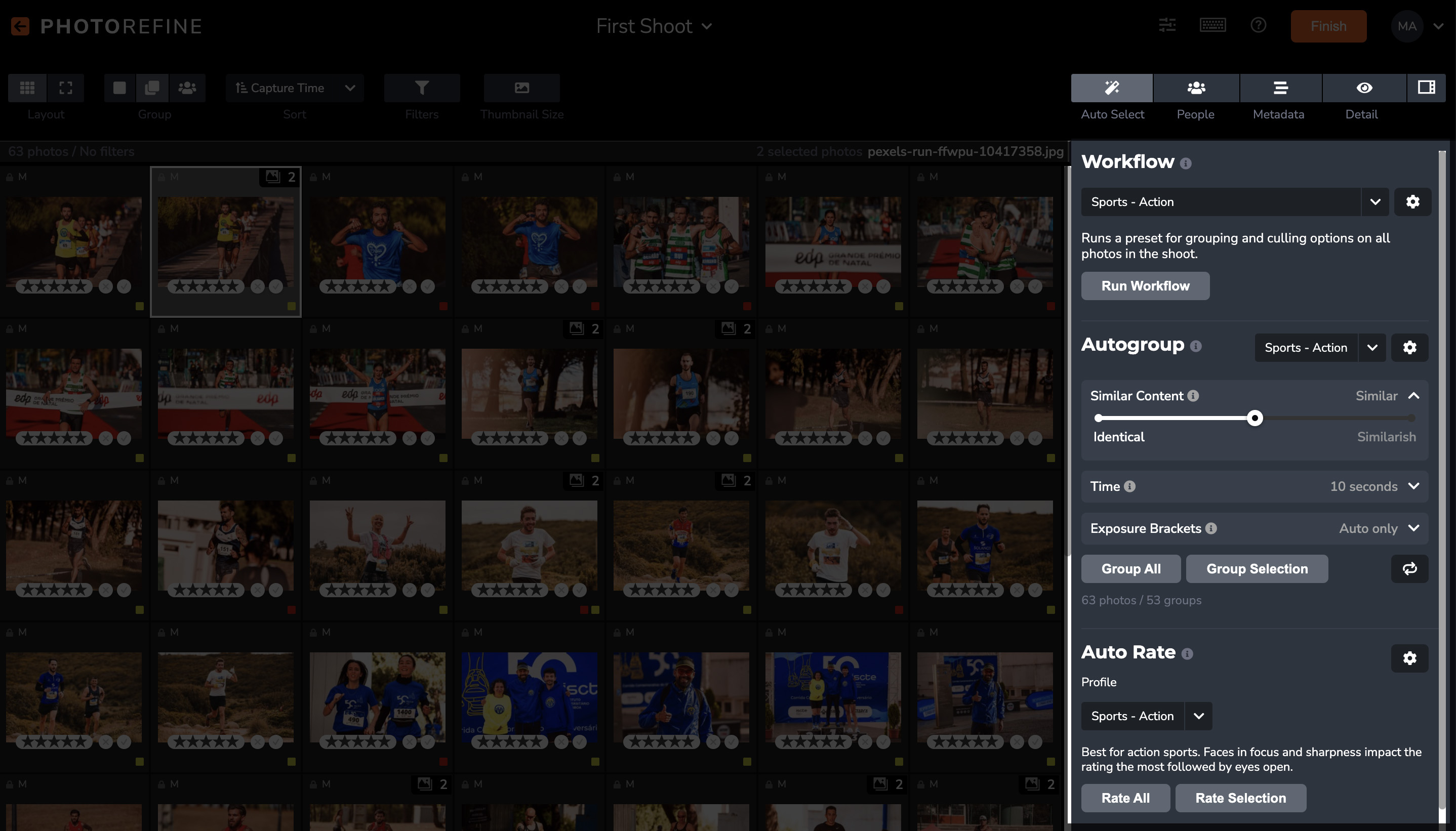Toggle the side panel visibility
Image resolution: width=1456 pixels, height=831 pixels.
(1426, 88)
